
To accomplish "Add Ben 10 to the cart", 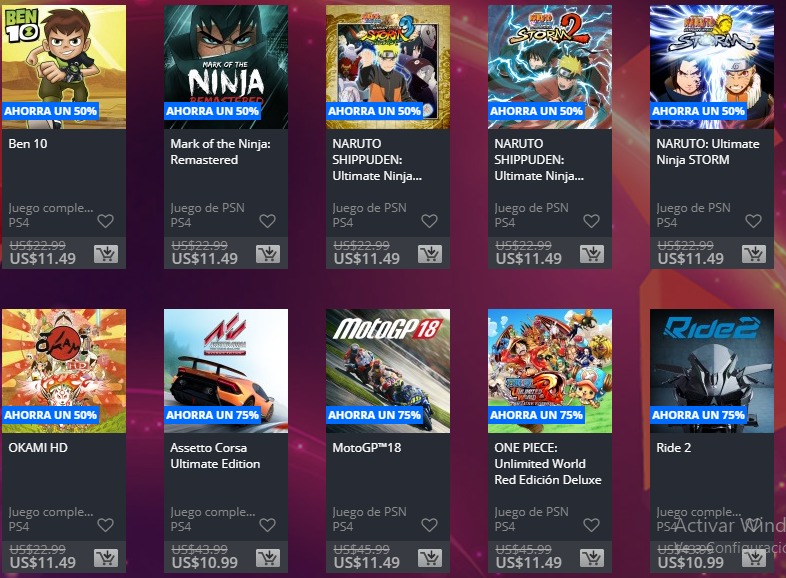I will [x=106, y=254].
